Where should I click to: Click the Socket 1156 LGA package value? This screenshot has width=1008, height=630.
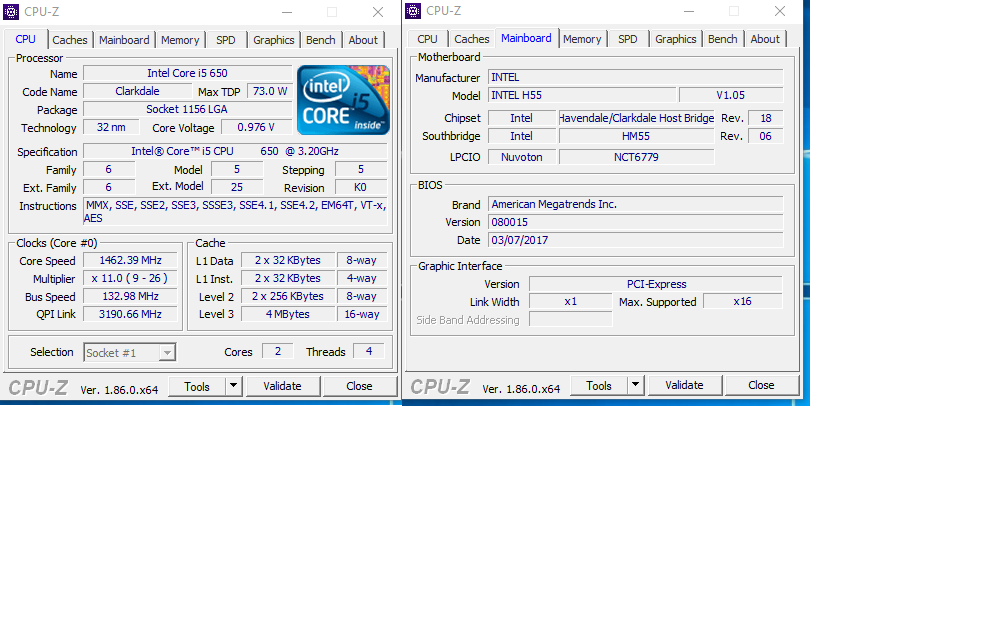pyautogui.click(x=187, y=109)
